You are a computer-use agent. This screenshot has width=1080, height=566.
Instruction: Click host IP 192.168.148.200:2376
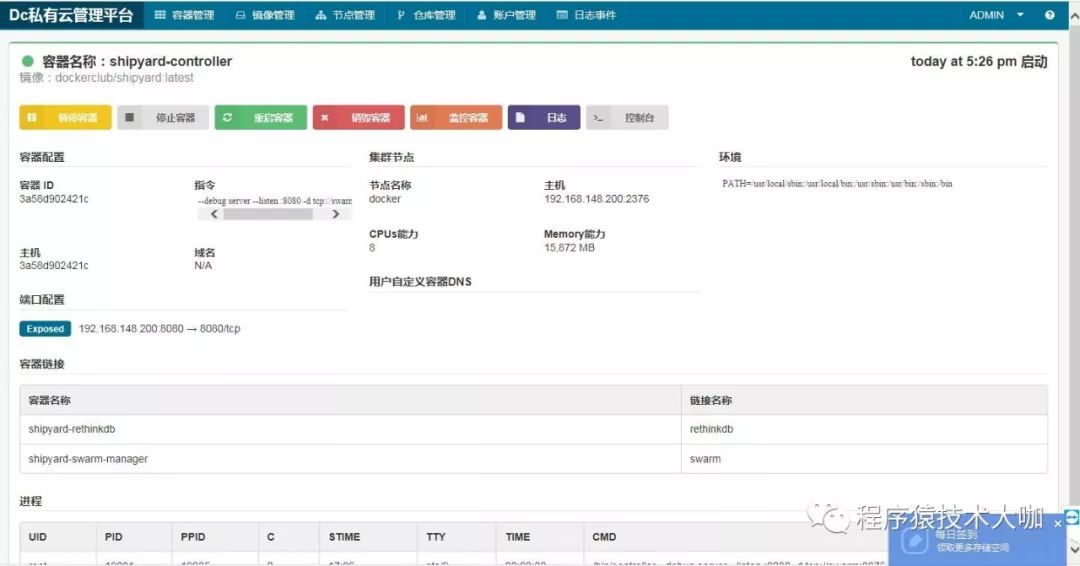[596, 199]
